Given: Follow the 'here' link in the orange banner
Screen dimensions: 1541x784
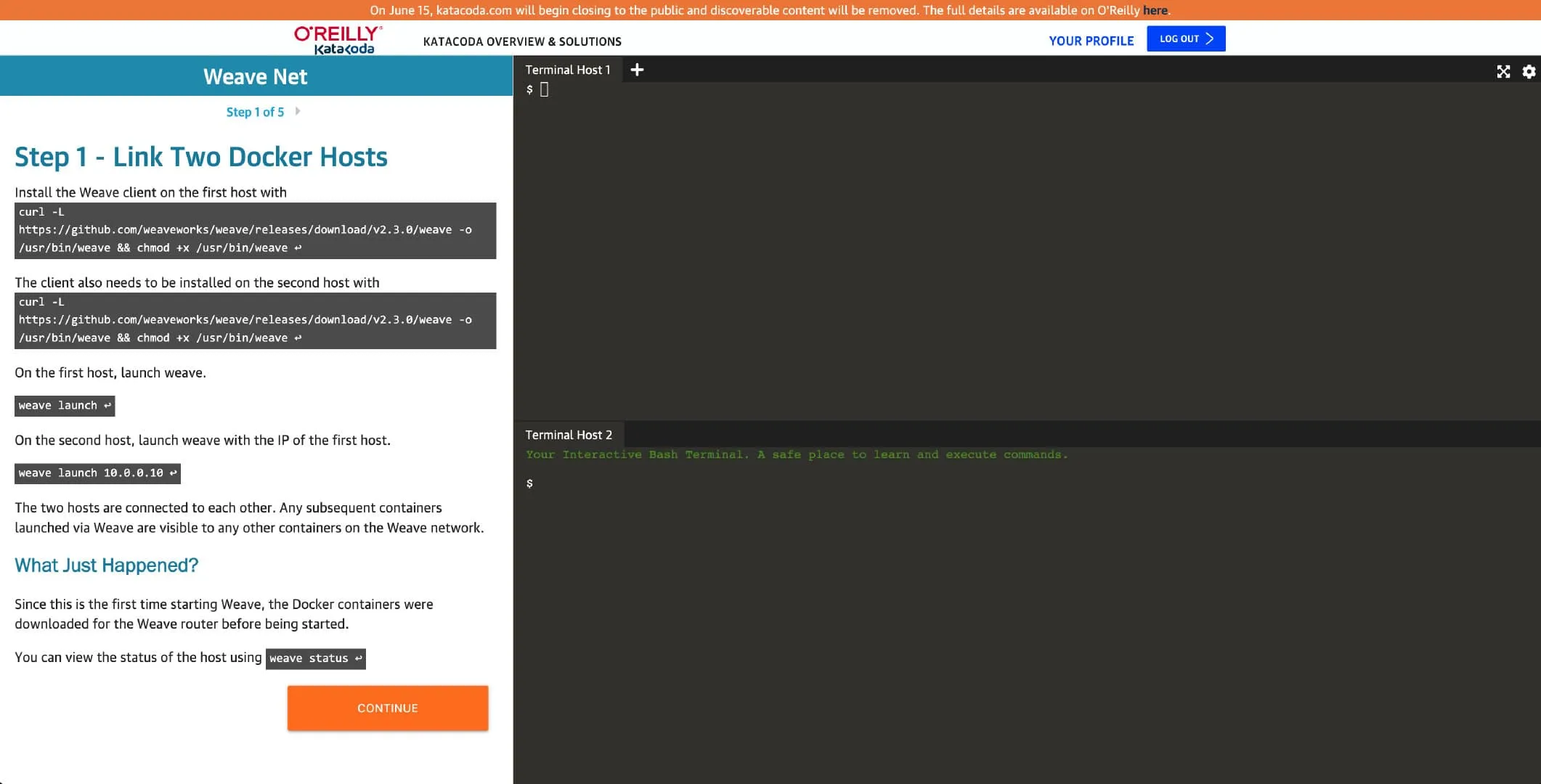Looking at the screenshot, I should tap(1155, 10).
